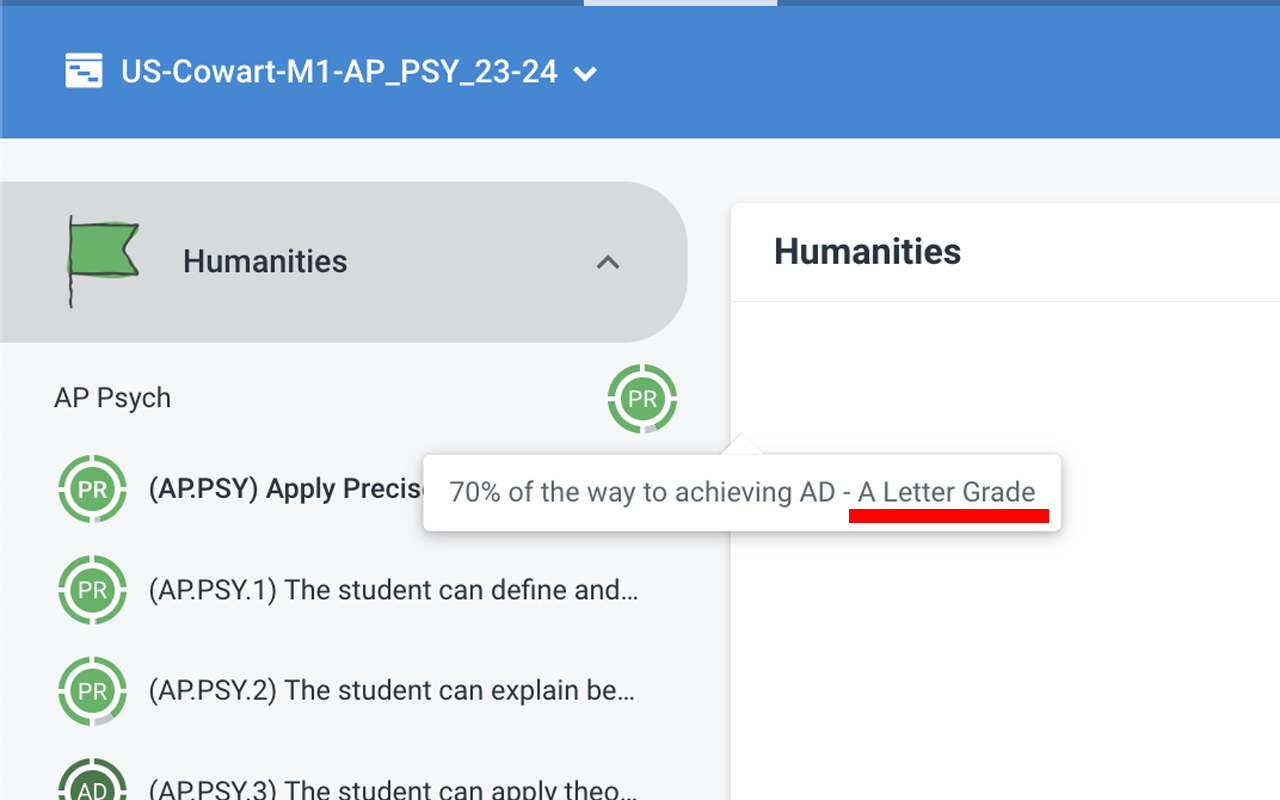Click the light tab indicator at top

click(x=680, y=3)
